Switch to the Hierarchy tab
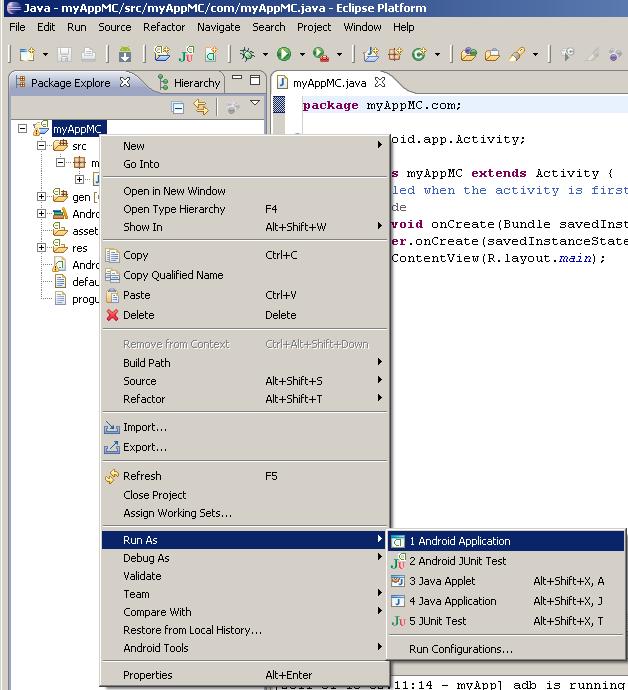 coord(196,83)
